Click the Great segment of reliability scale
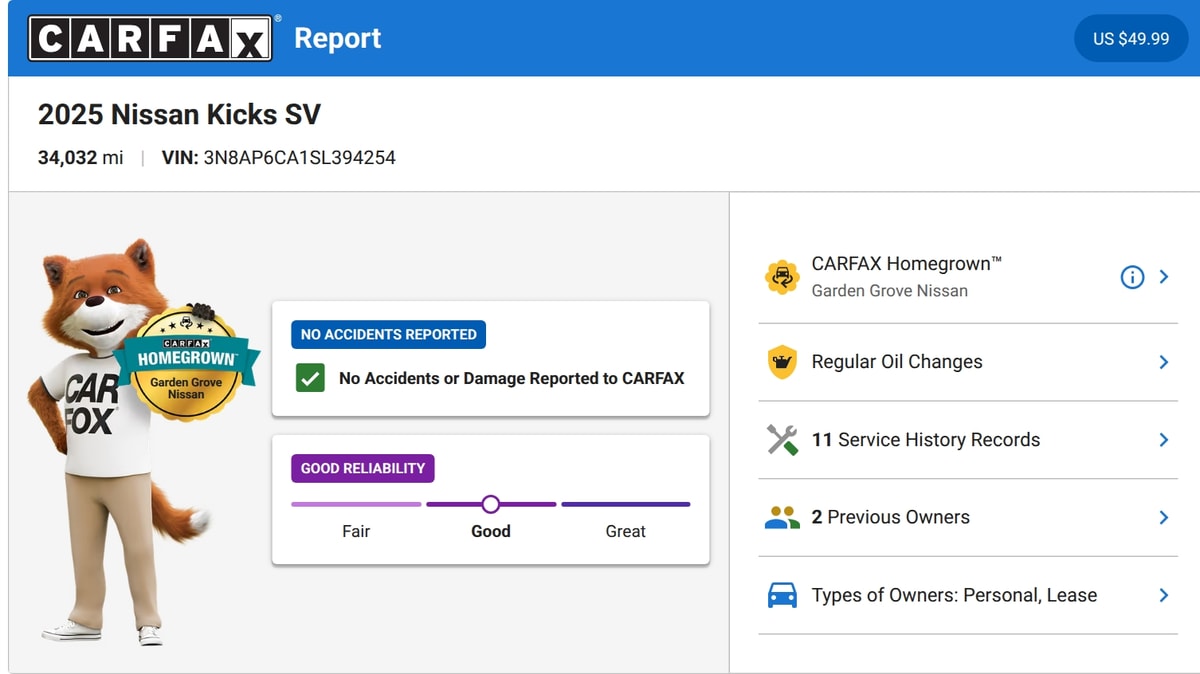This screenshot has height=674, width=1200. coord(625,504)
